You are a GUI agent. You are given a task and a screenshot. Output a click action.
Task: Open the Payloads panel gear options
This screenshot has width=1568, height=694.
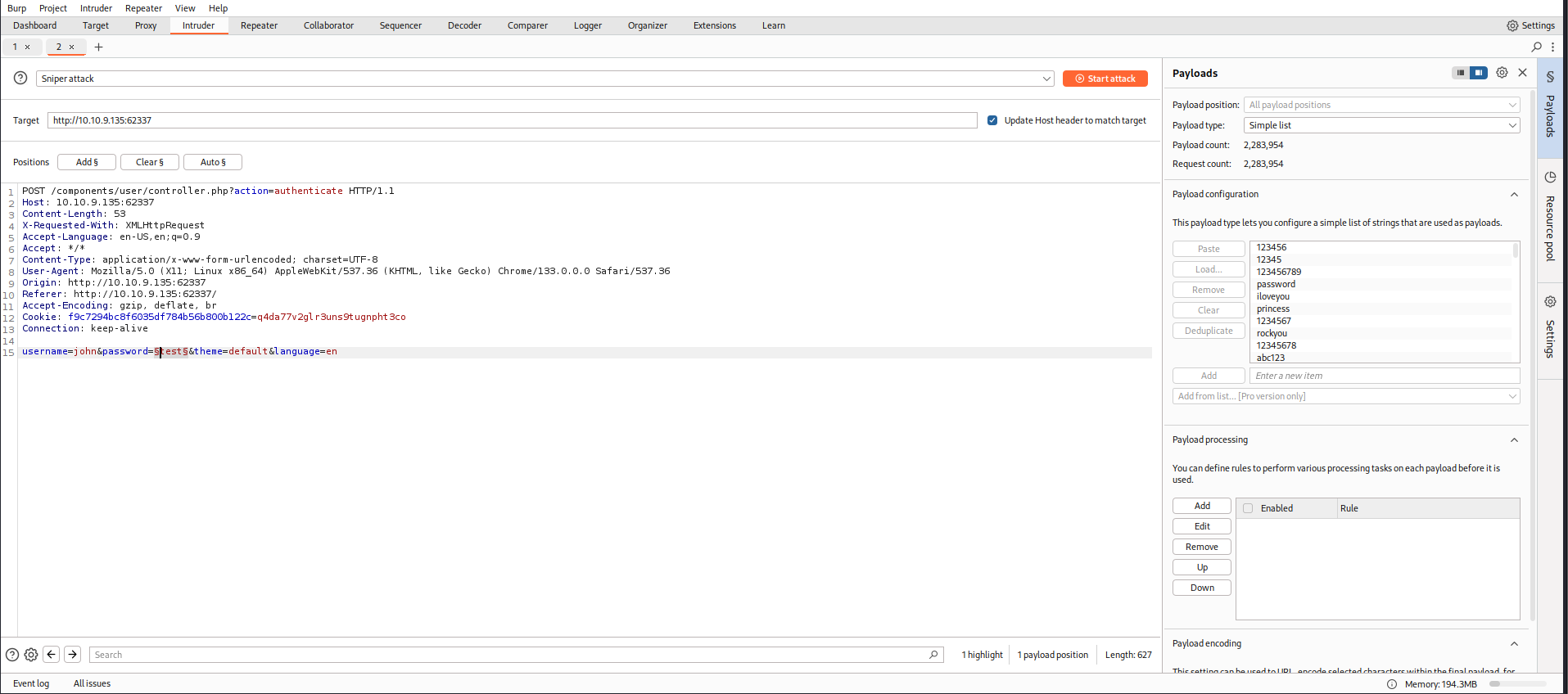coord(1502,72)
